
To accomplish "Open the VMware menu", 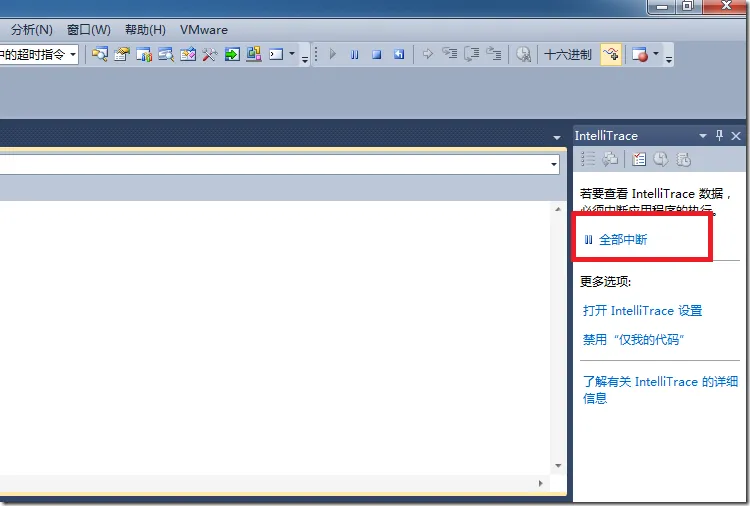I will click(204, 30).
